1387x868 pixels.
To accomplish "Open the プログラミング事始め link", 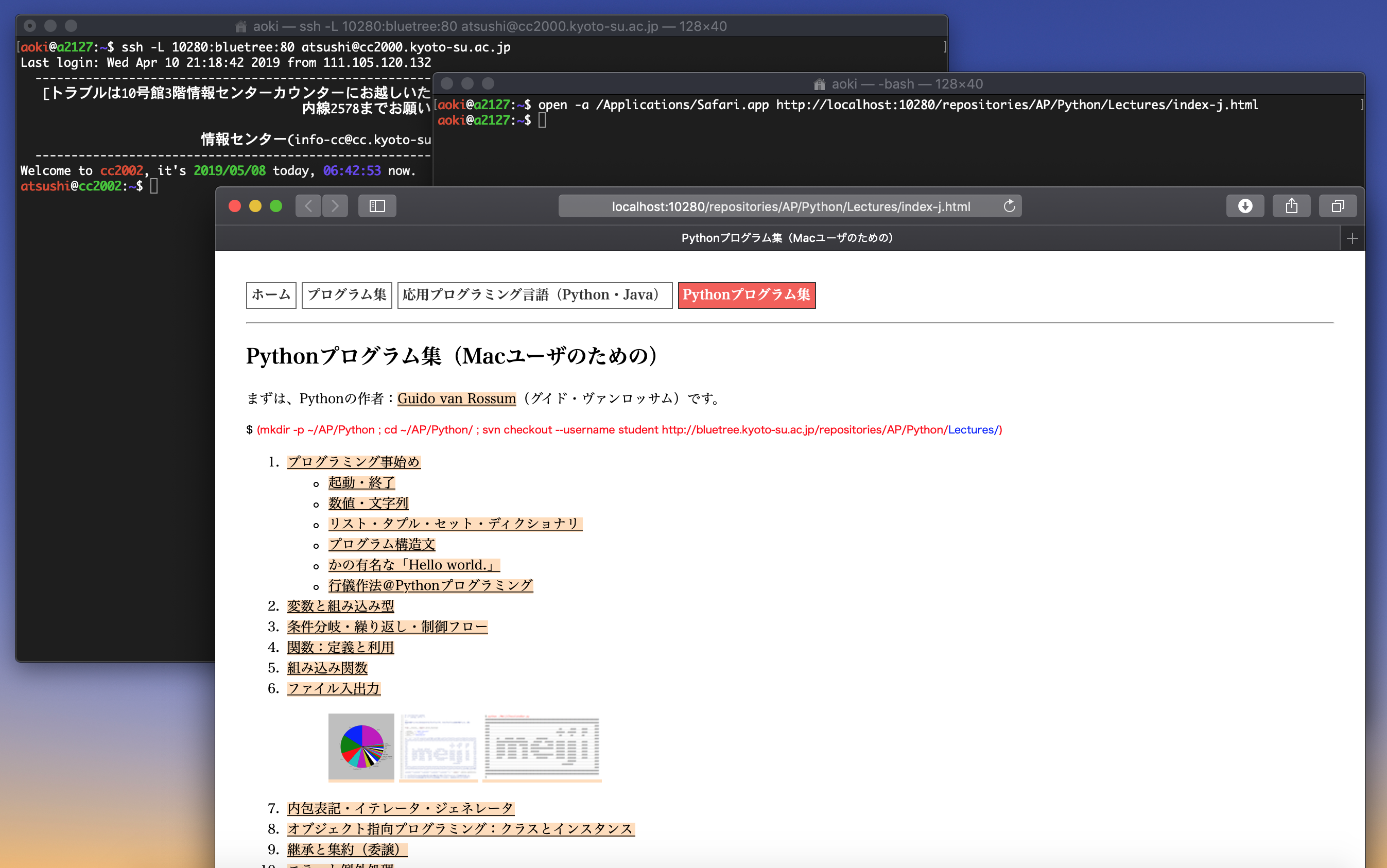I will coord(354,462).
